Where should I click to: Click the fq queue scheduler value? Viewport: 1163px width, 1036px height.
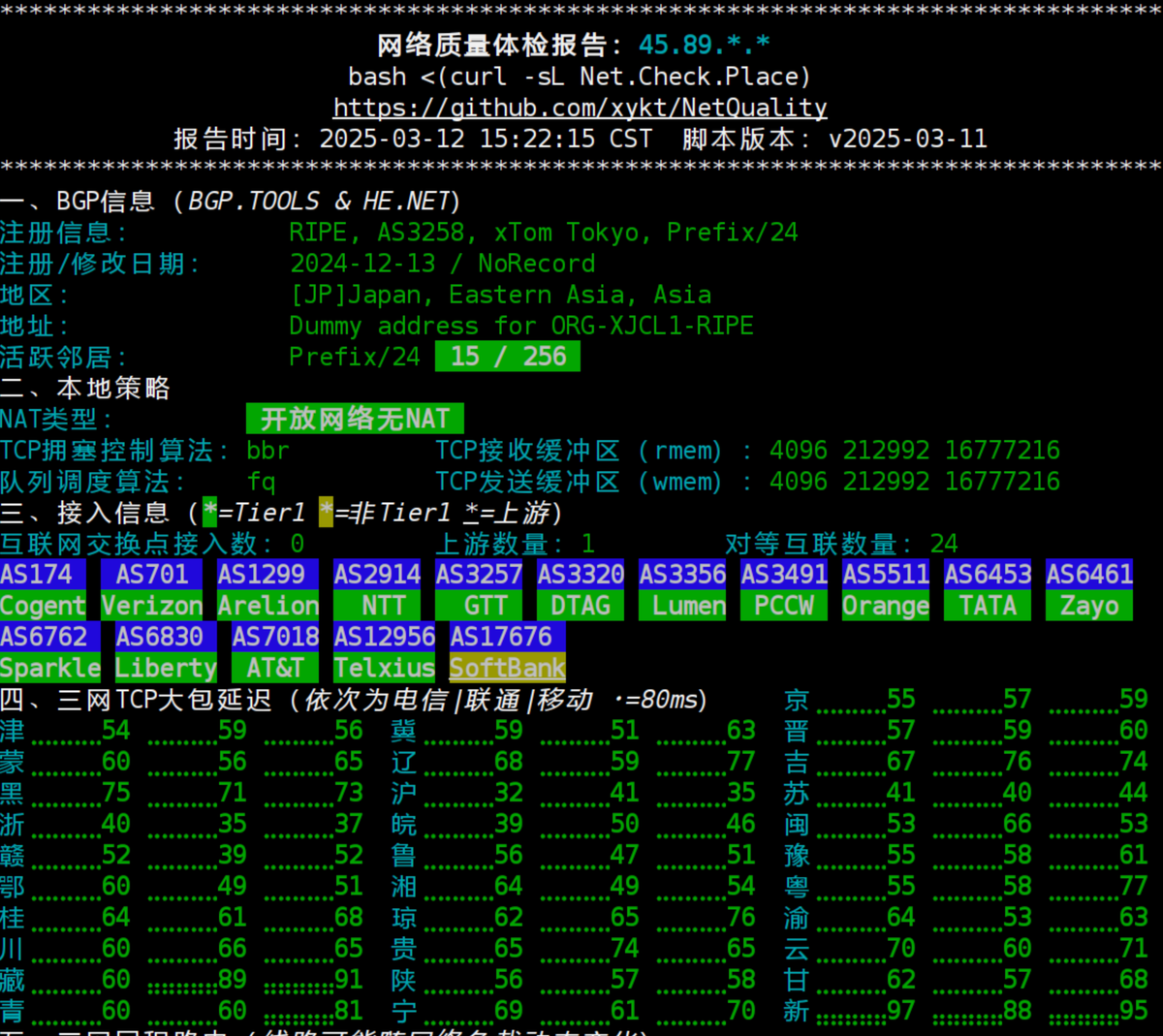pyautogui.click(x=261, y=482)
